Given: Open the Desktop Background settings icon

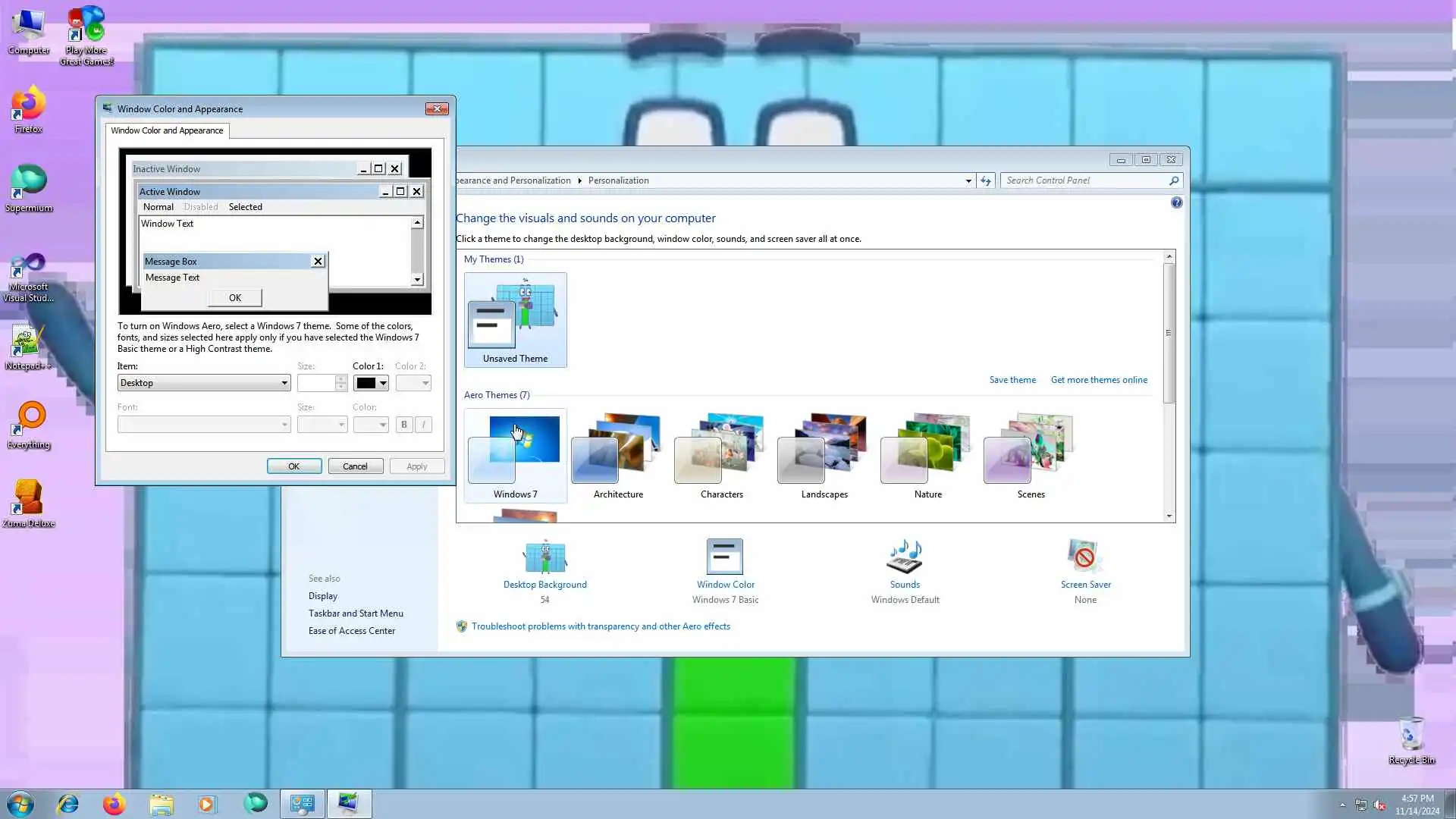Looking at the screenshot, I should 544,557.
